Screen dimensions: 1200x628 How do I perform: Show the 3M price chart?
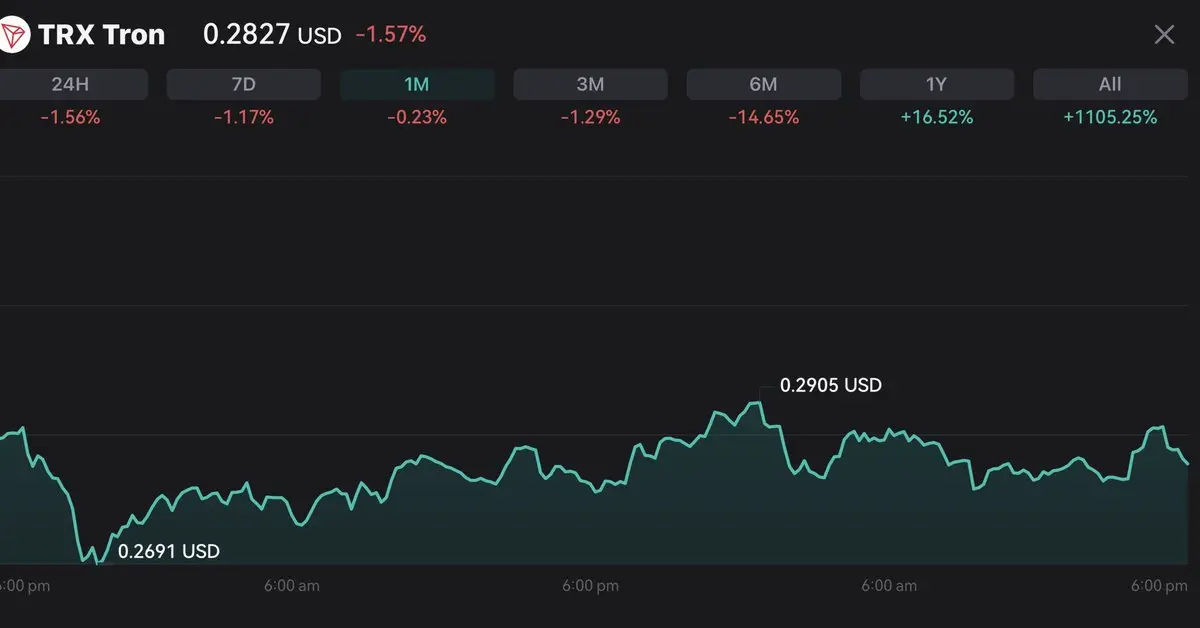[x=590, y=85]
